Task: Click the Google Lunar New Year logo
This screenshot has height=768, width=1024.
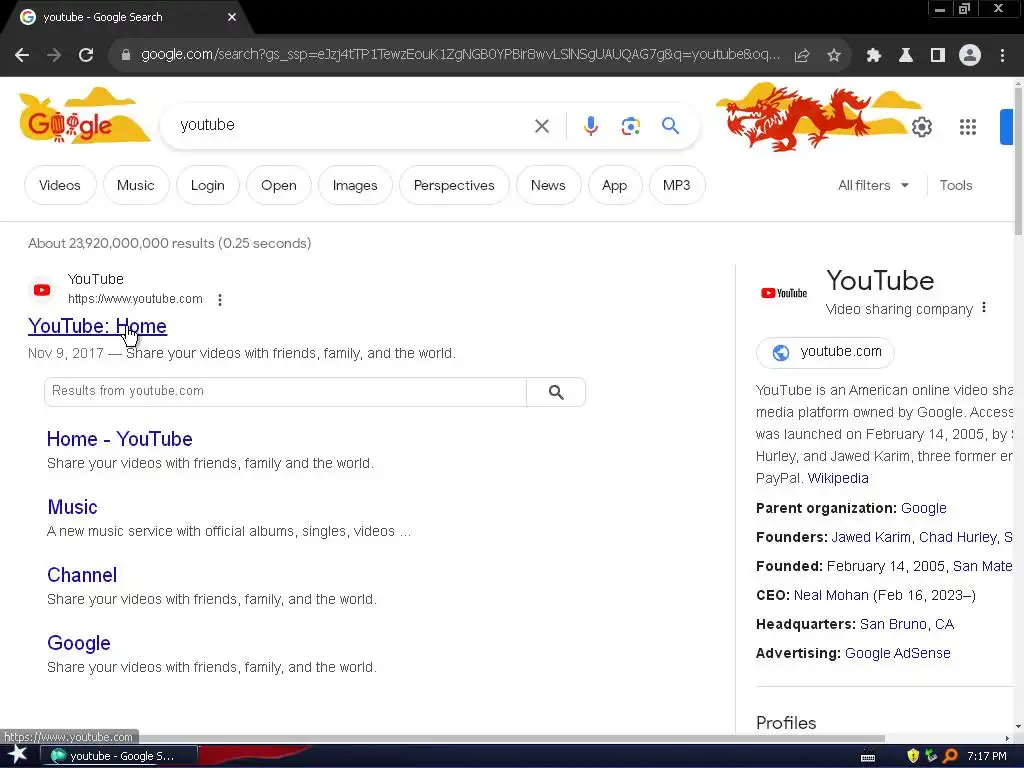Action: [x=83, y=116]
